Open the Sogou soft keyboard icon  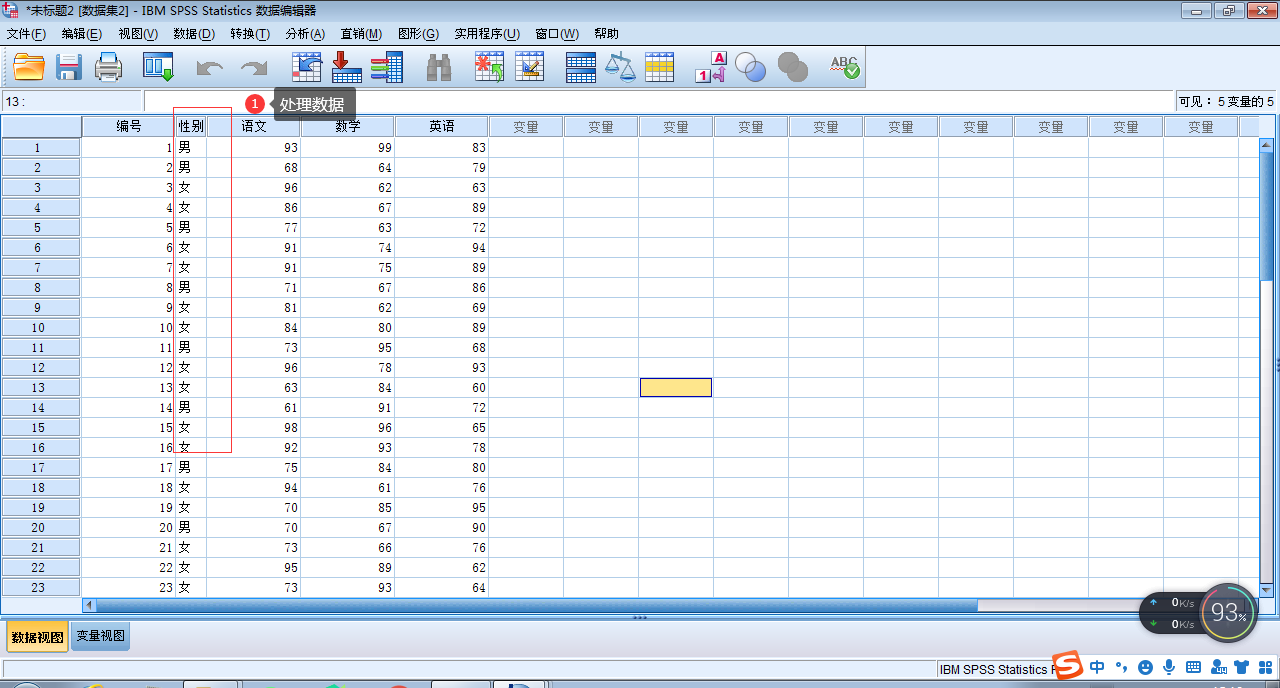pos(1193,667)
